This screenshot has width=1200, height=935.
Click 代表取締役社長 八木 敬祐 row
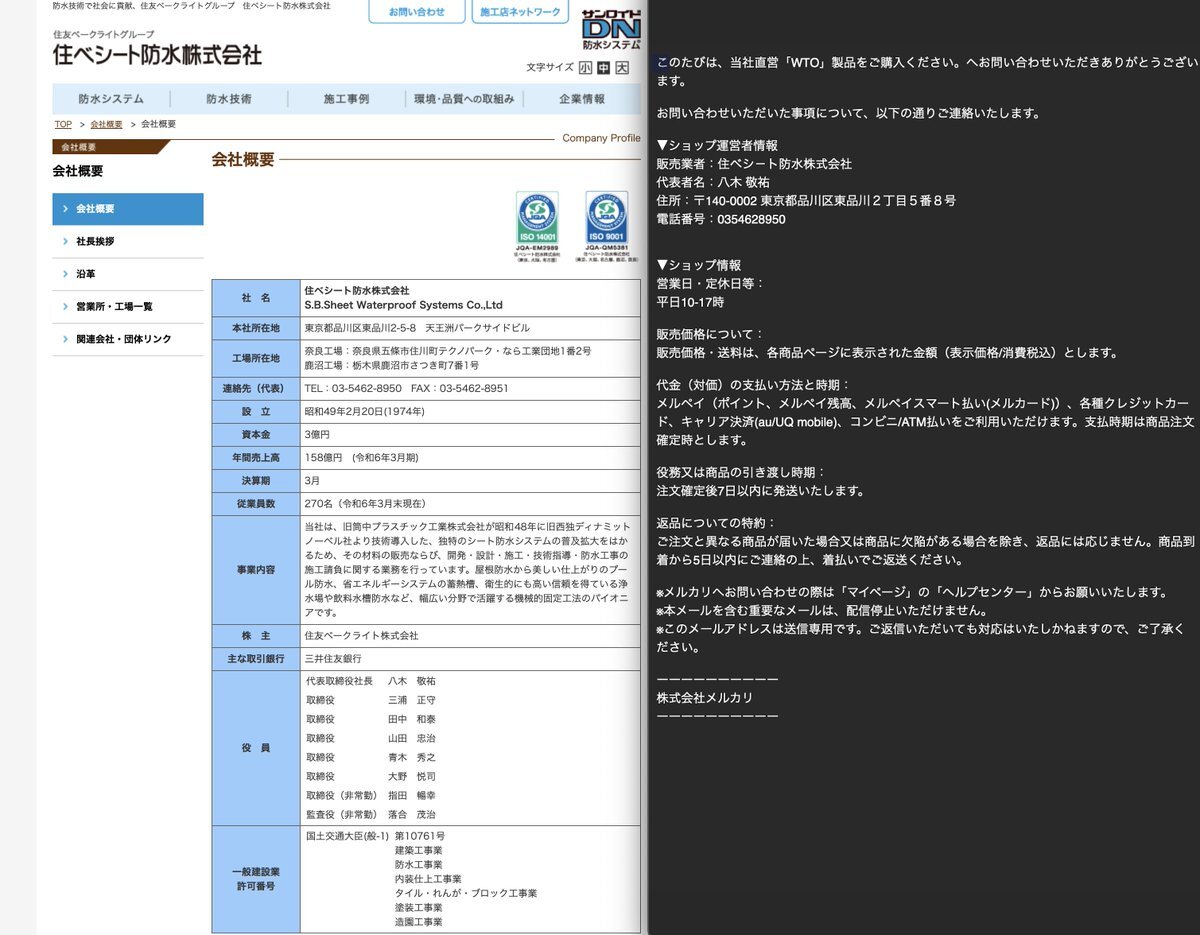tap(371, 680)
